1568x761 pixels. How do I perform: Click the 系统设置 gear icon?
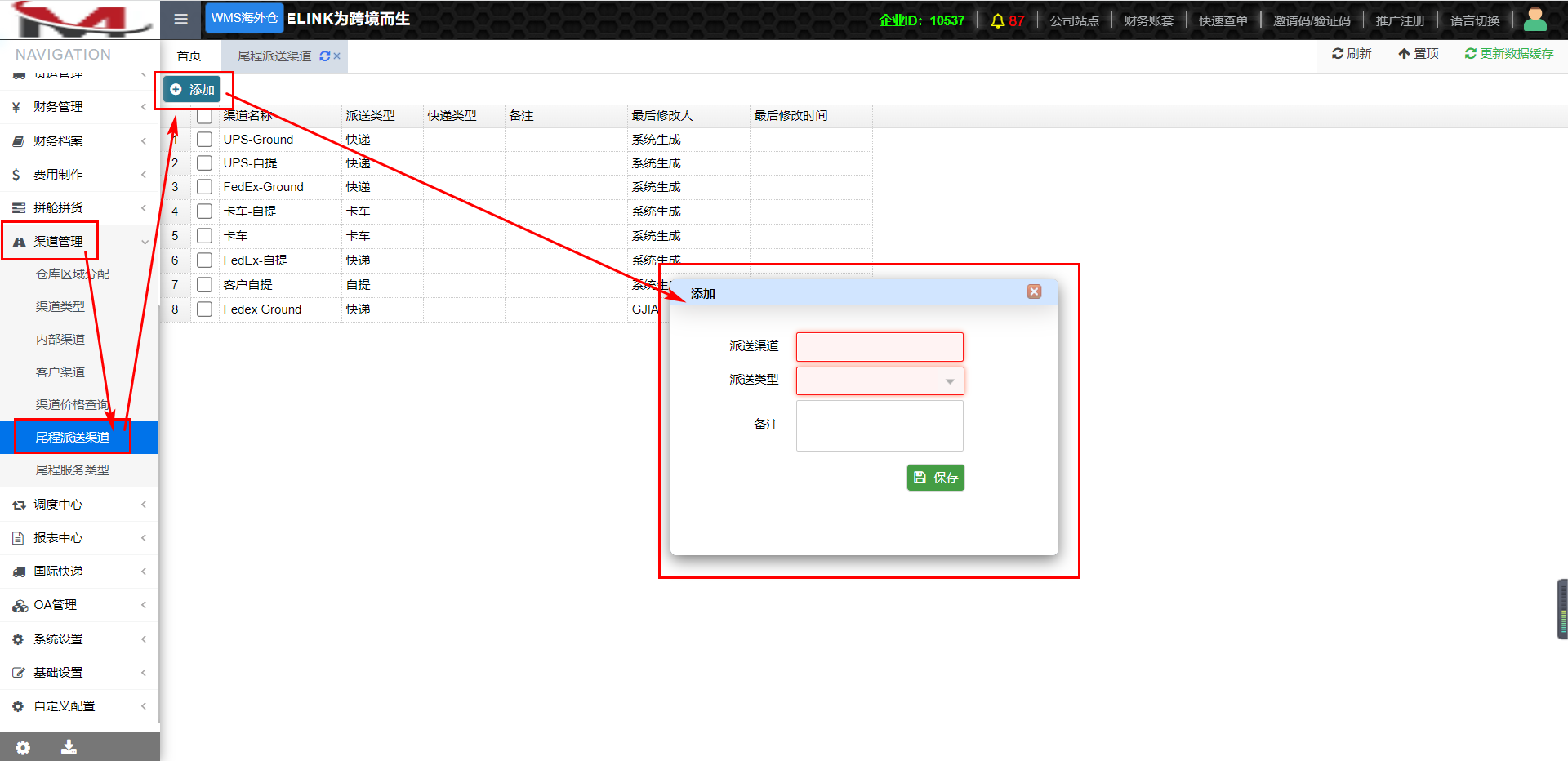tap(18, 639)
